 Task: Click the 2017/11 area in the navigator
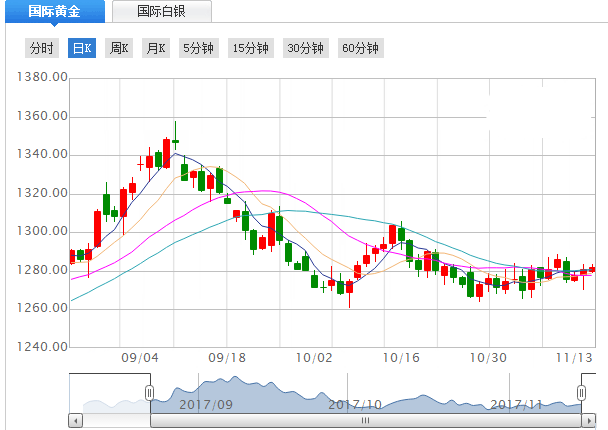(x=516, y=404)
